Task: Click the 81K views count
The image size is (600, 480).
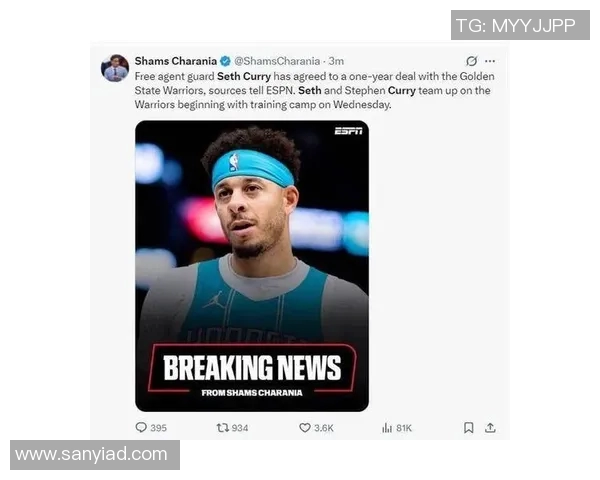Action: (404, 428)
